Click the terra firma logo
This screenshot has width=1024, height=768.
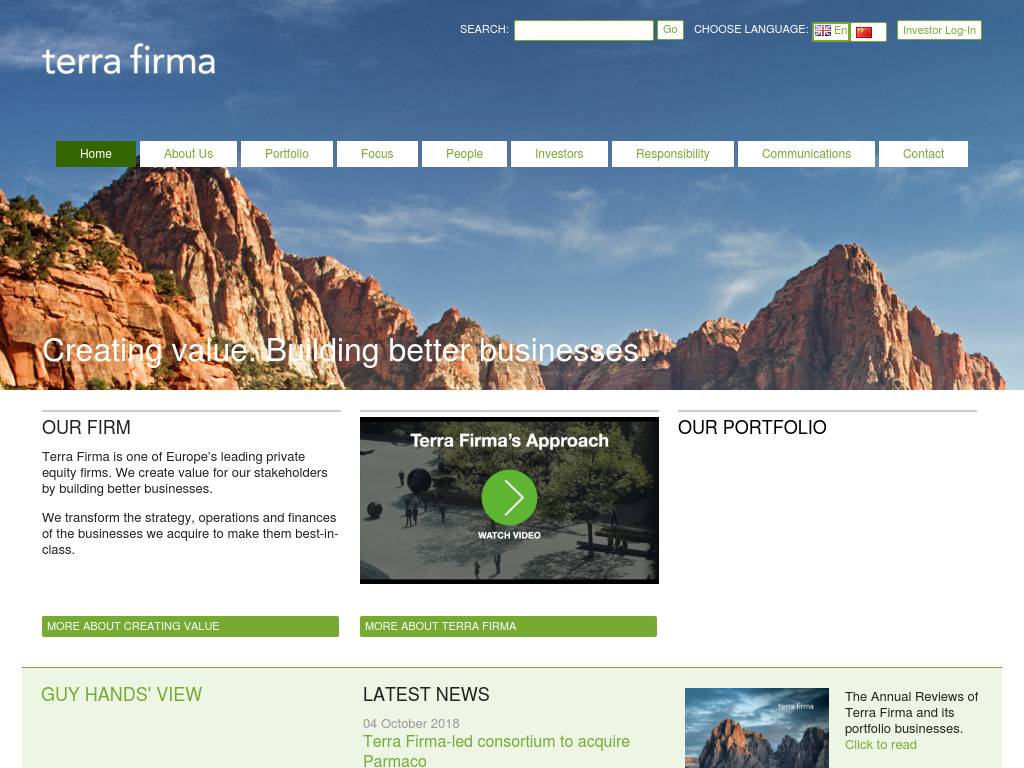(x=129, y=60)
